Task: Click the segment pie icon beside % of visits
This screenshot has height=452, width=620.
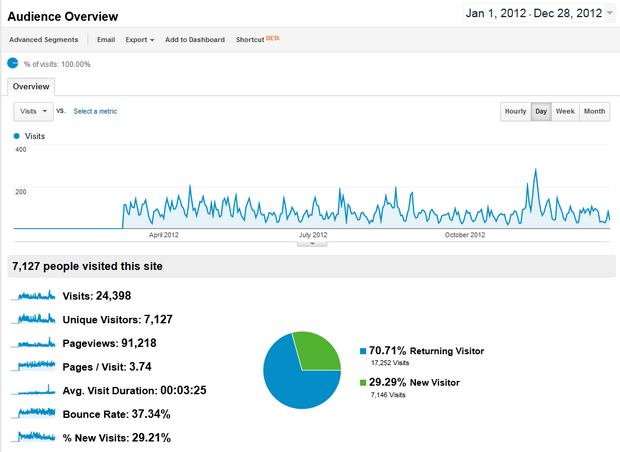Action: pyautogui.click(x=13, y=63)
